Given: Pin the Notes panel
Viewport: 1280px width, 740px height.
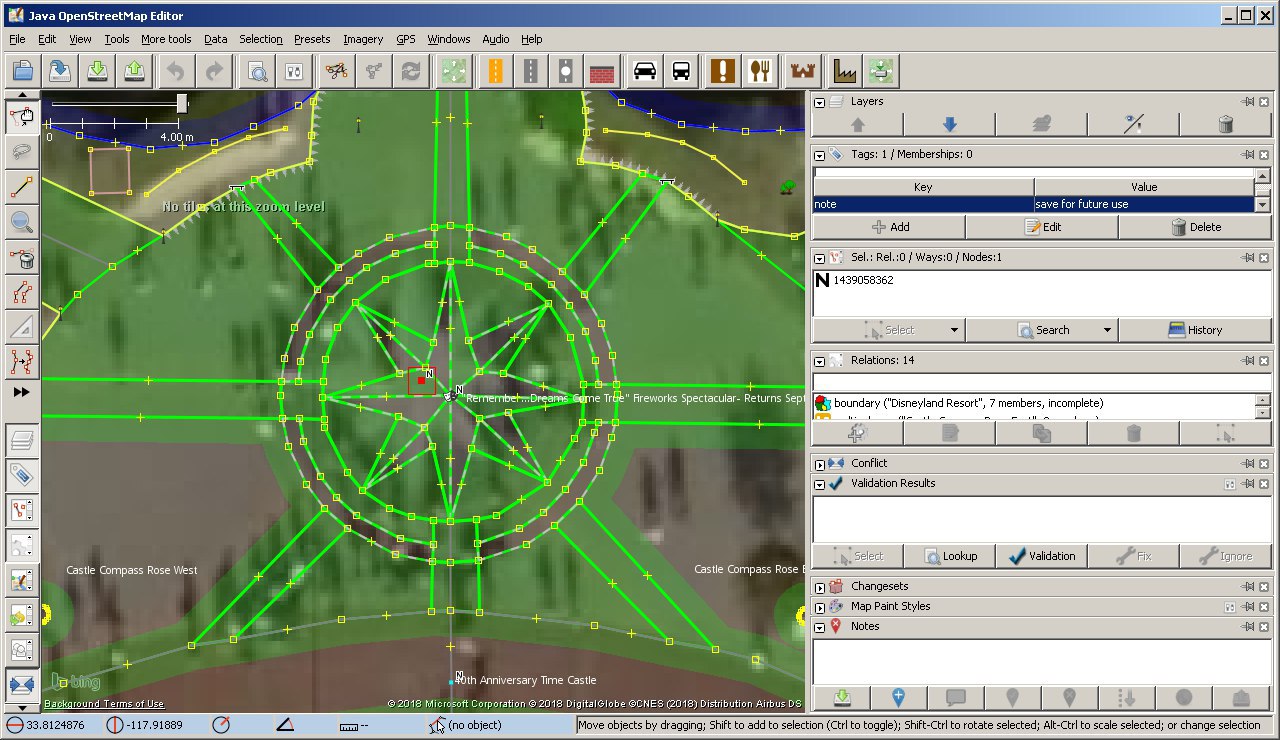Looking at the screenshot, I should [x=1248, y=626].
